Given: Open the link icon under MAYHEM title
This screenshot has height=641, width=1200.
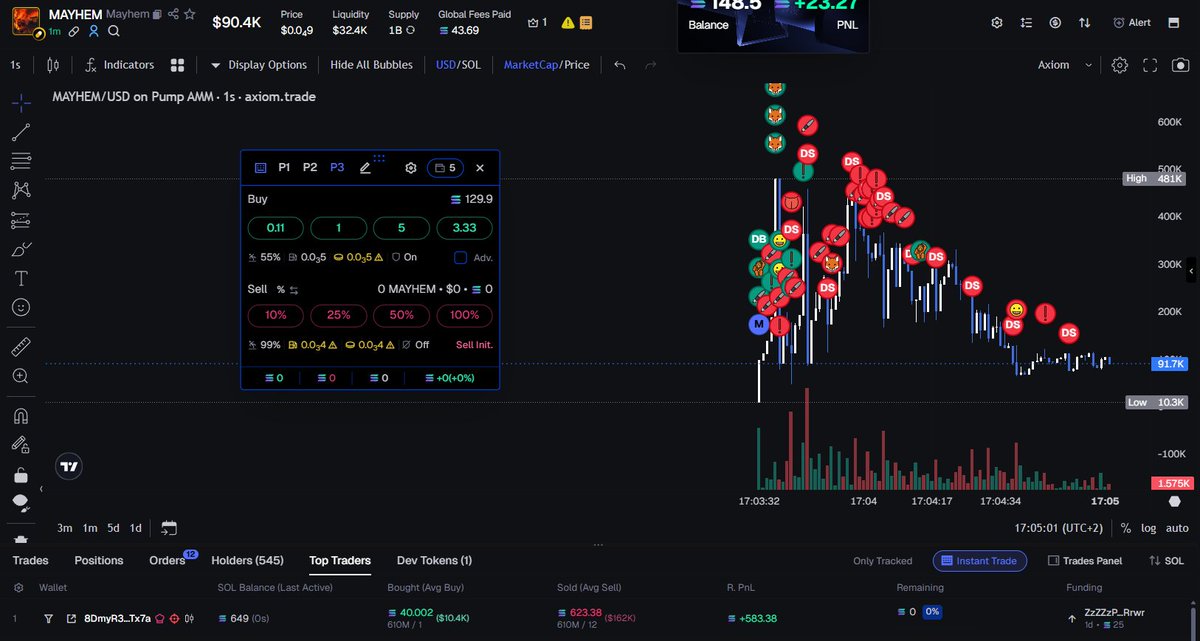Looking at the screenshot, I should coord(75,31).
